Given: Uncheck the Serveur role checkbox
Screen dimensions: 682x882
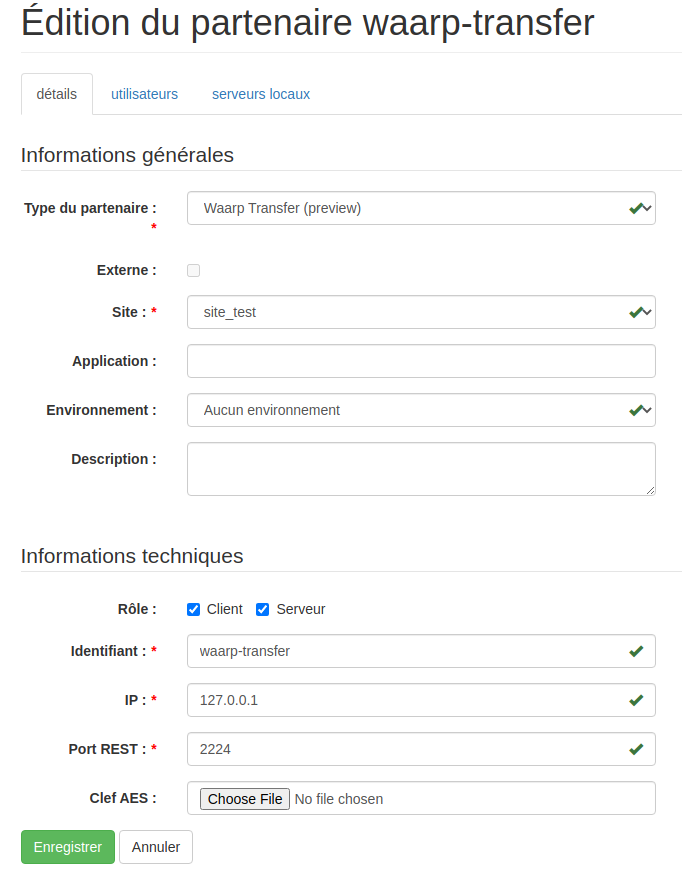Looking at the screenshot, I should tap(262, 610).
